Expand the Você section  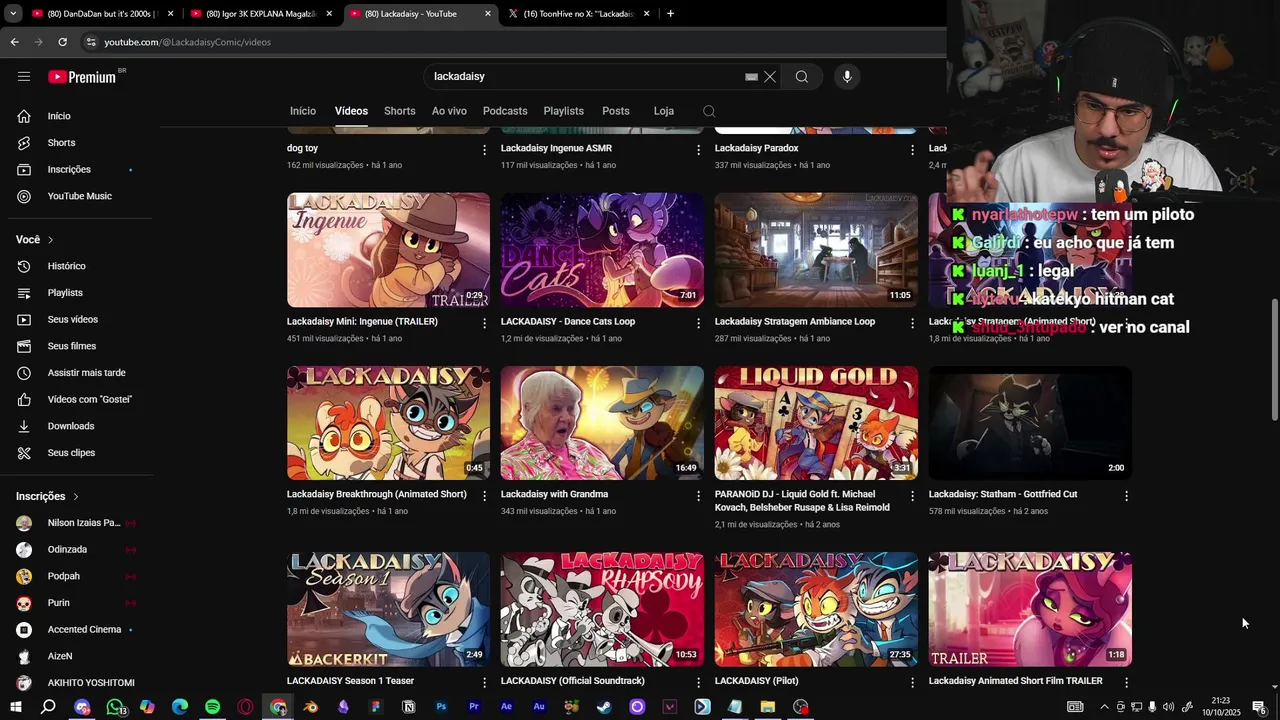35,240
